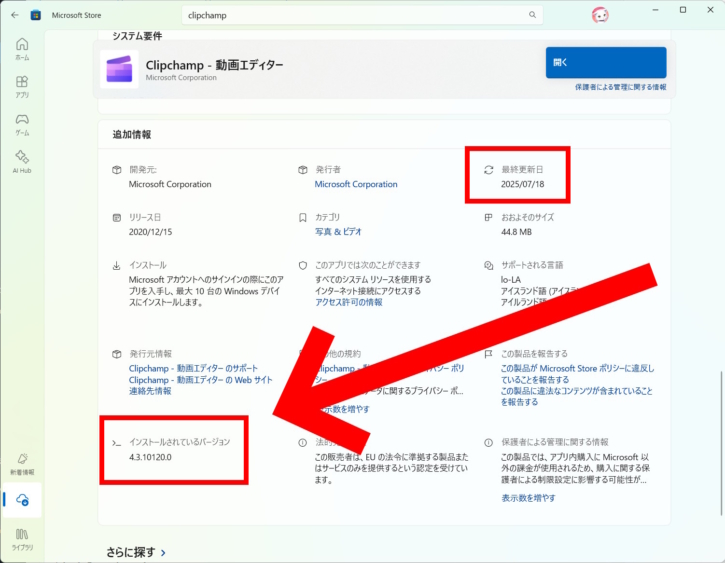Viewport: 725px width, 563px height.
Task: Open the アクセス許可の情報 permissions link
Action: (348, 302)
